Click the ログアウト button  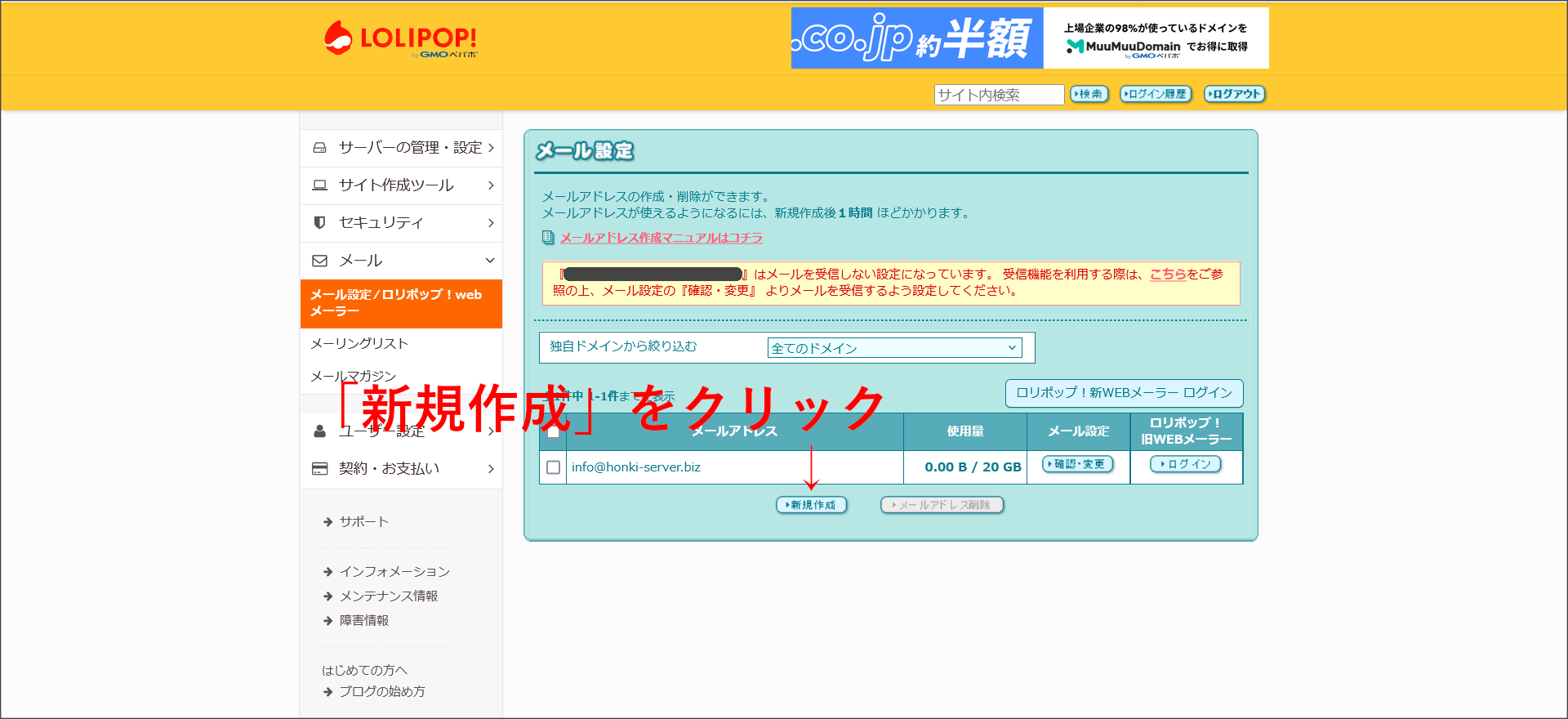pyautogui.click(x=1234, y=94)
